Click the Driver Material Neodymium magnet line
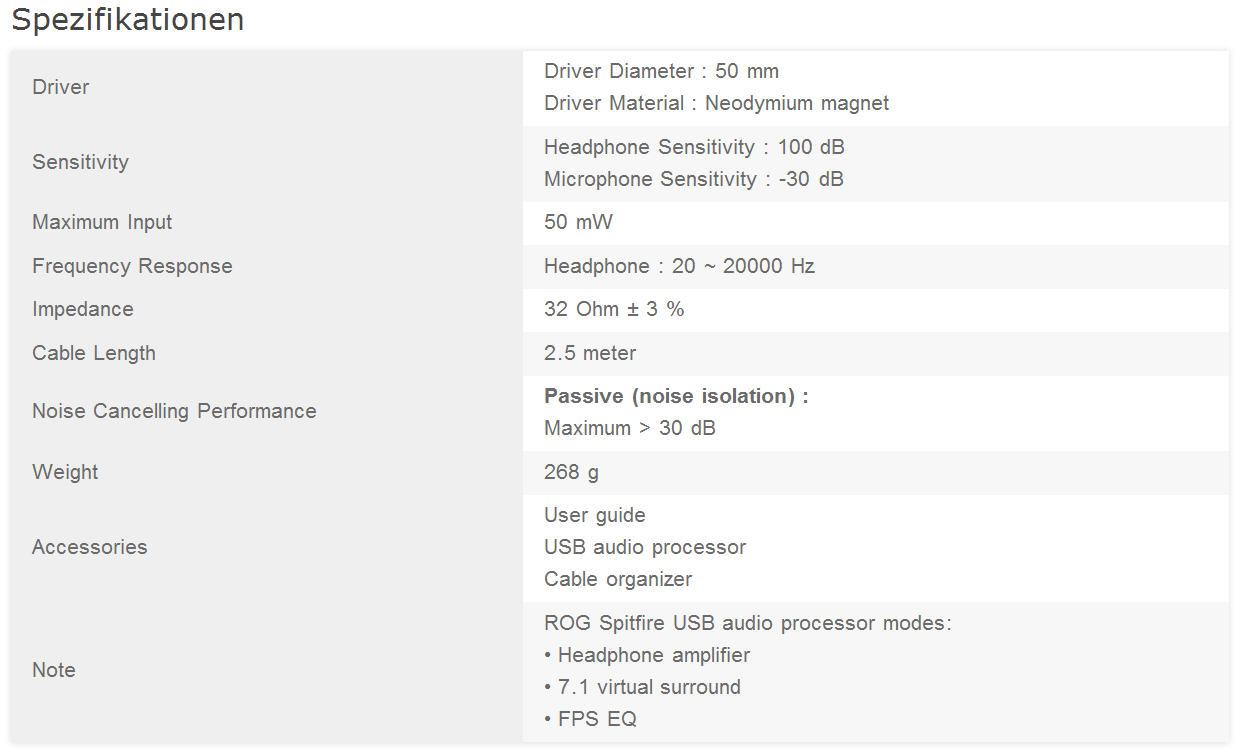 716,103
